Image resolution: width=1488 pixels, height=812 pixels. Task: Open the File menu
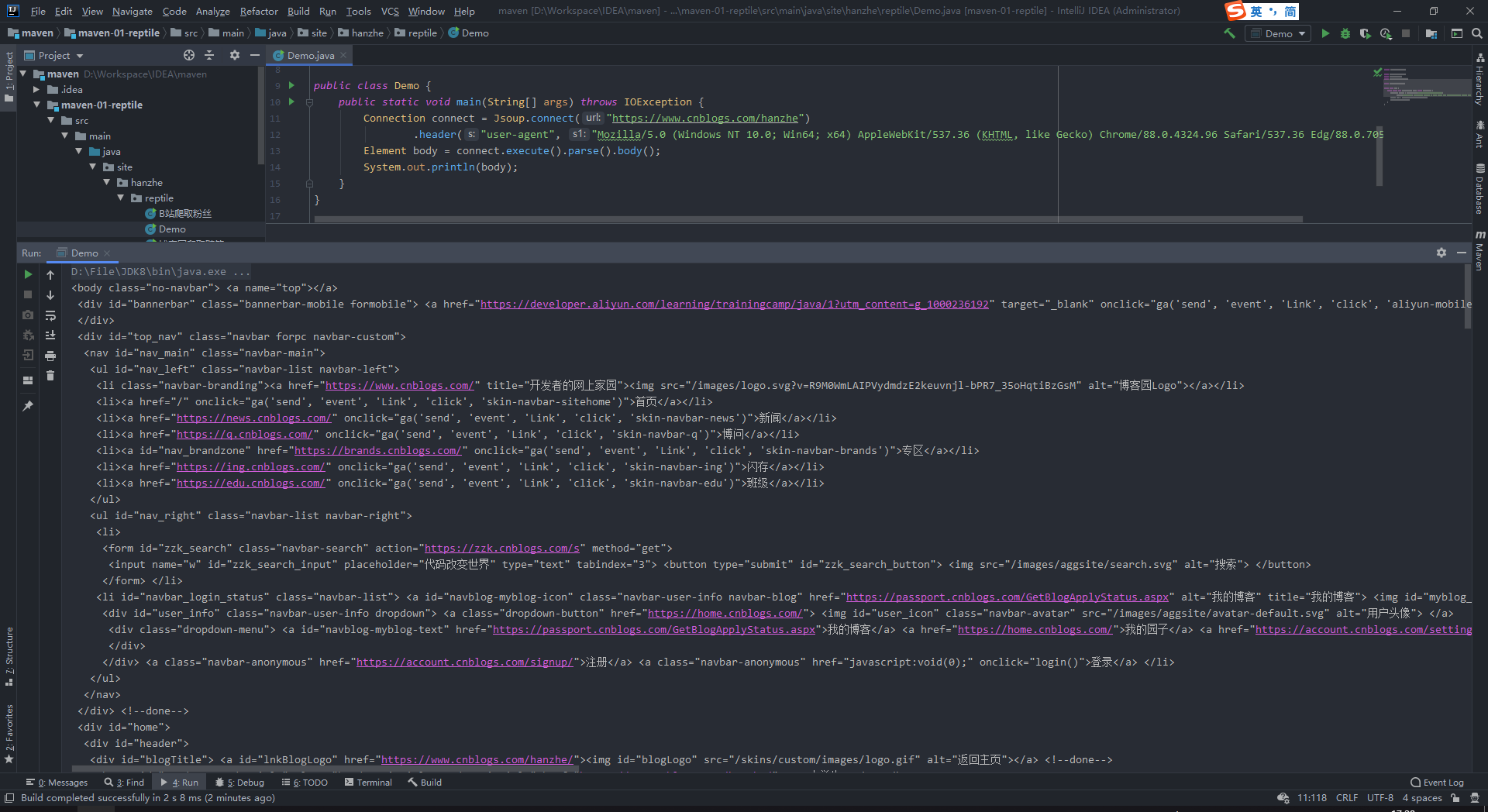click(x=38, y=12)
